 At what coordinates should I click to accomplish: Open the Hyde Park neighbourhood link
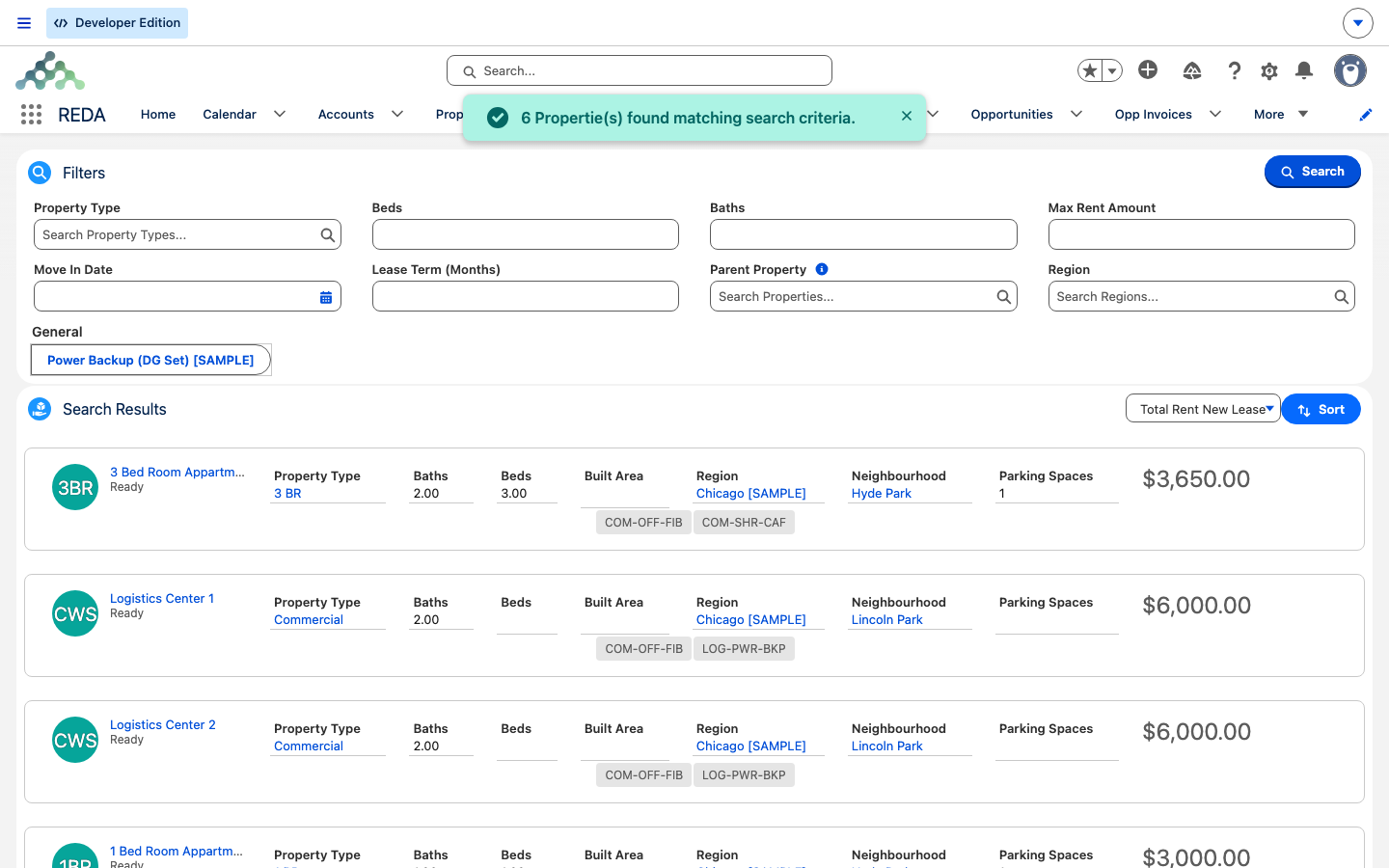[x=882, y=493]
